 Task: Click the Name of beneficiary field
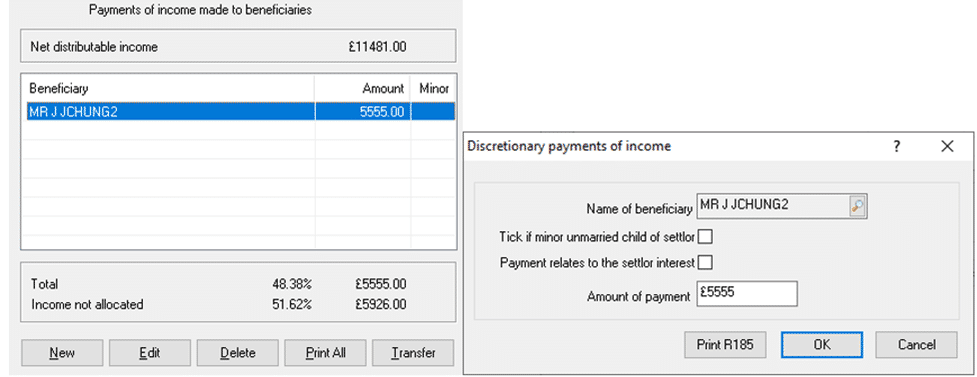pyautogui.click(x=782, y=206)
